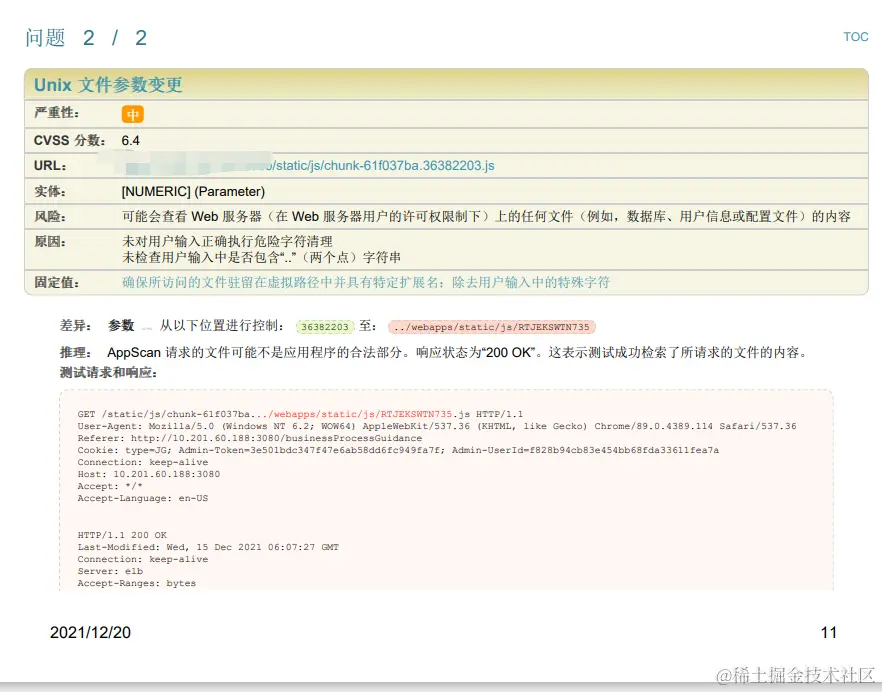Open the chunk-61f037ba.36382203.js URL link
882x692 pixels.
point(385,165)
